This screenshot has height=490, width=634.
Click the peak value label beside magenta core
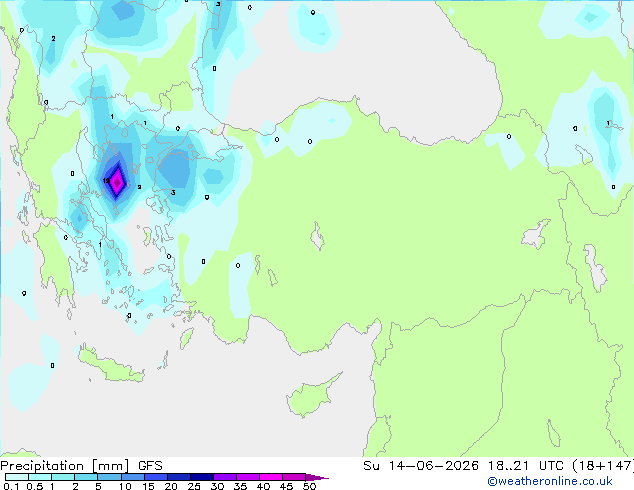coord(106,181)
